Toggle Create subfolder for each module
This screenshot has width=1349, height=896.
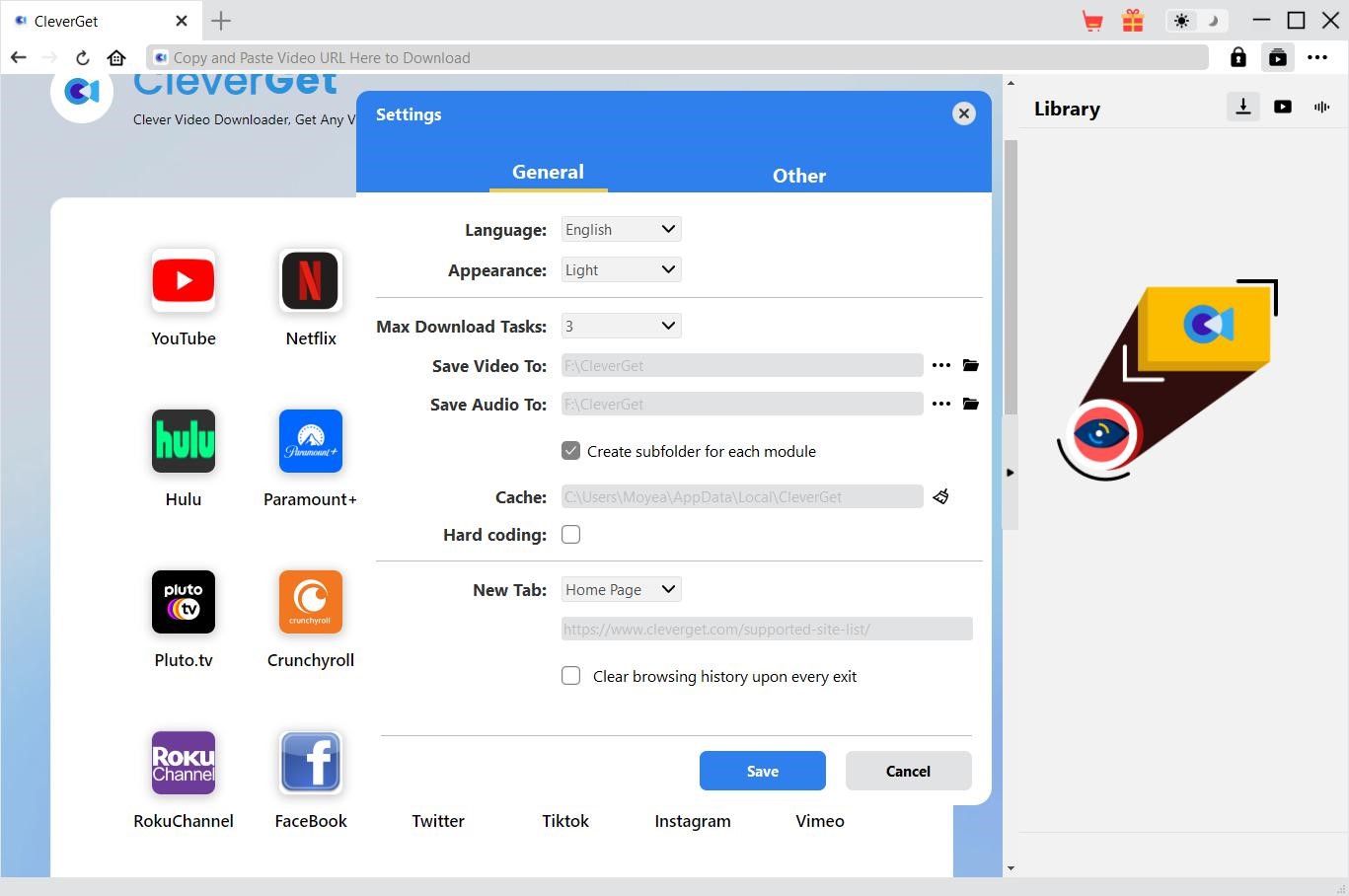[571, 451]
